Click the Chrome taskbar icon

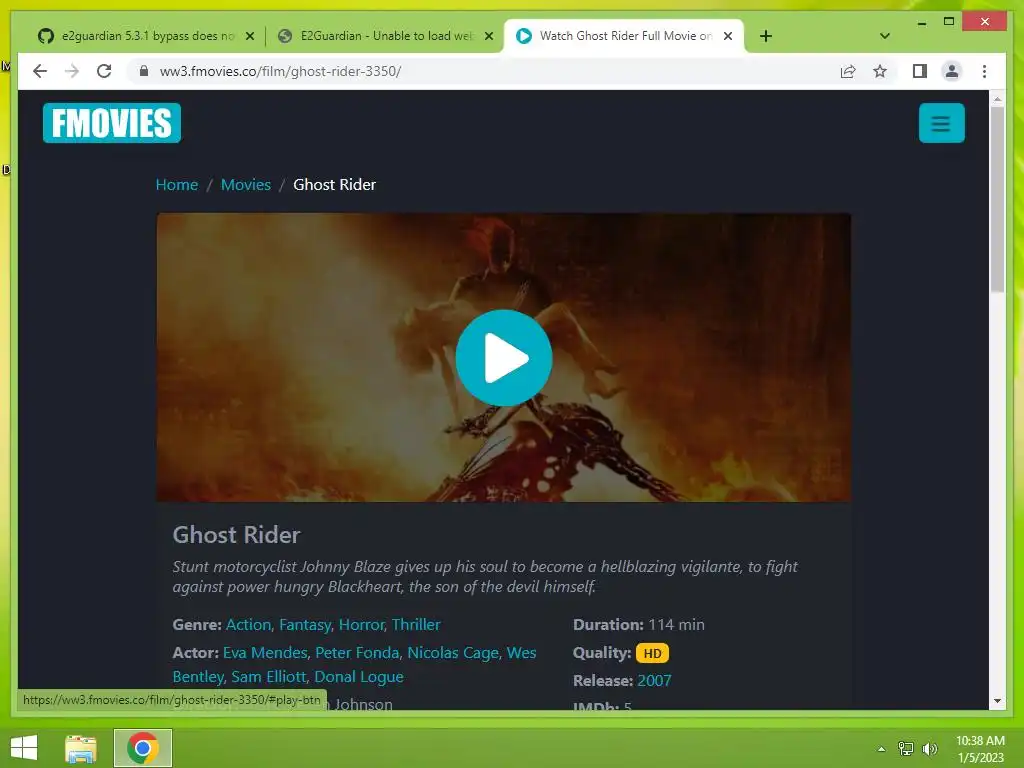coord(142,748)
